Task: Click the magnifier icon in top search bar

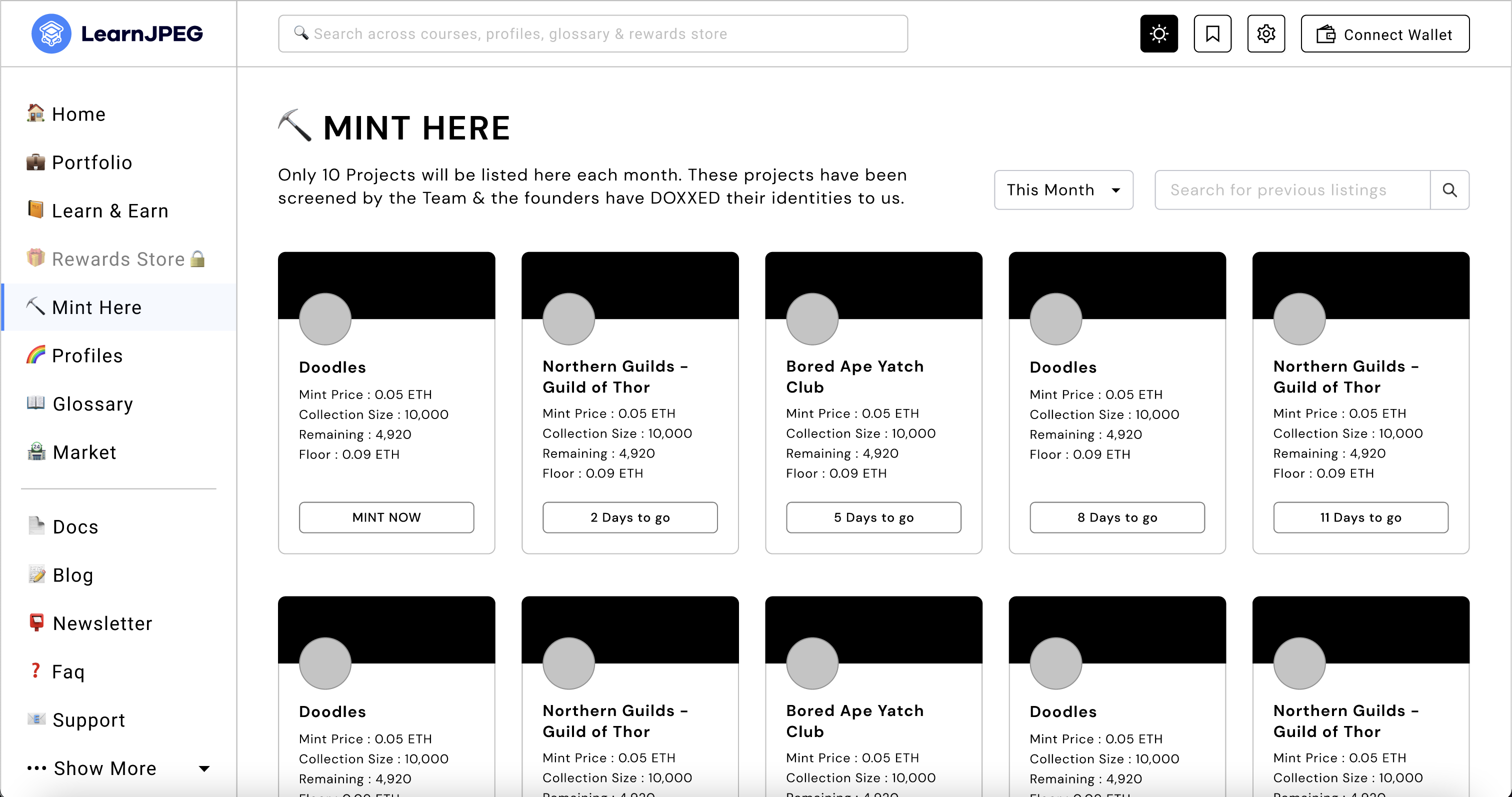Action: coord(301,33)
